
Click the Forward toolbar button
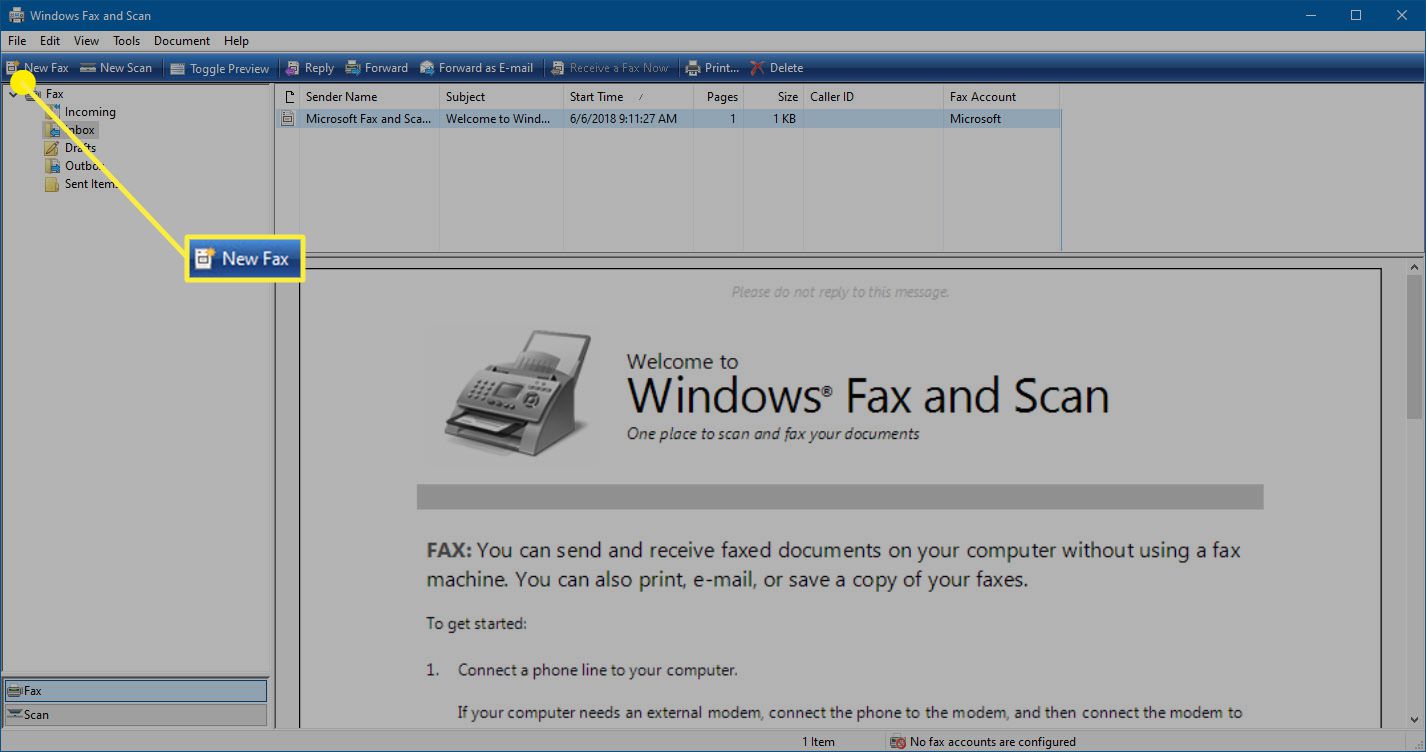(376, 68)
